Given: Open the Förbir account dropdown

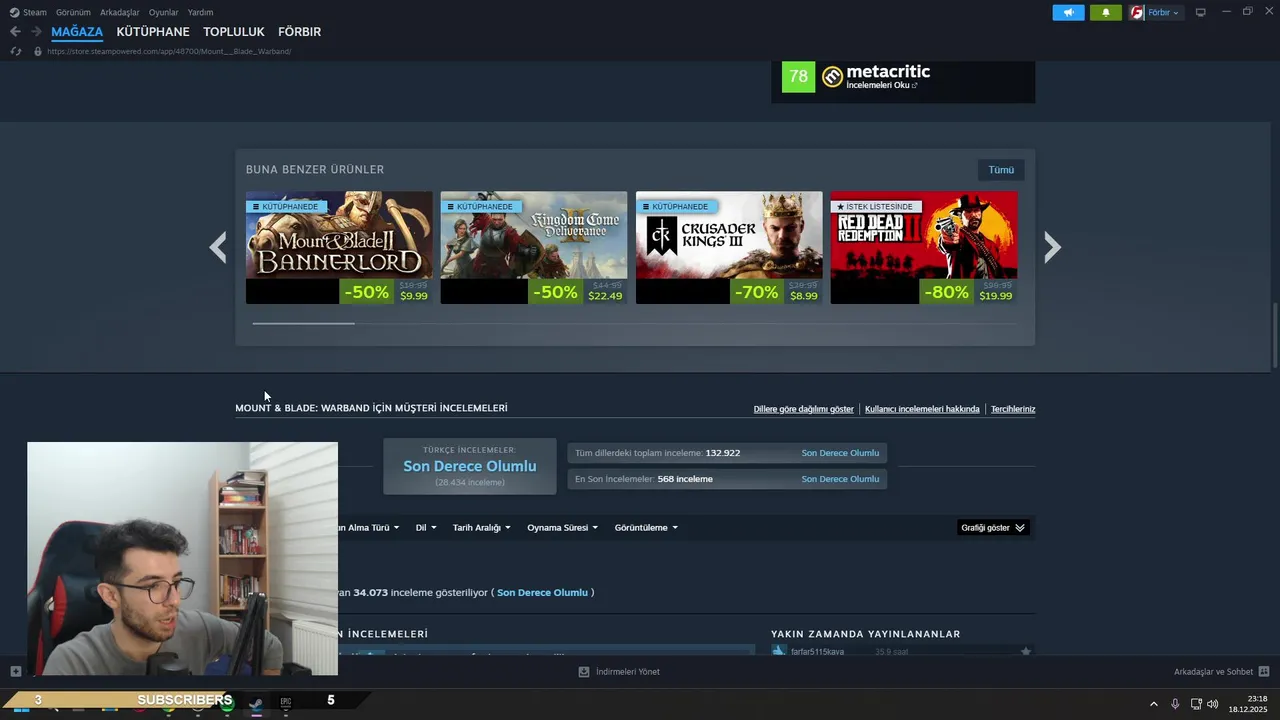Looking at the screenshot, I should pos(1155,12).
